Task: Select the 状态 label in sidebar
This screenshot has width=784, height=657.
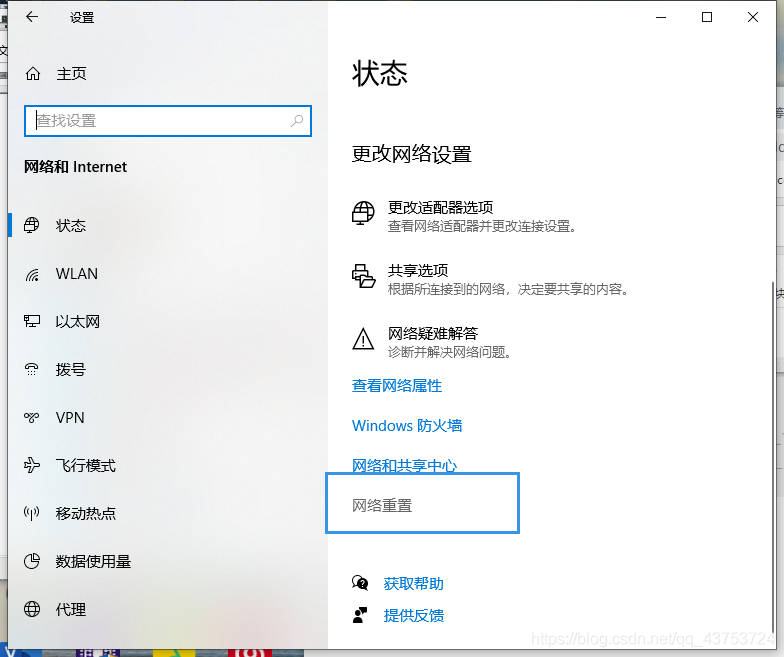Action: coord(71,226)
